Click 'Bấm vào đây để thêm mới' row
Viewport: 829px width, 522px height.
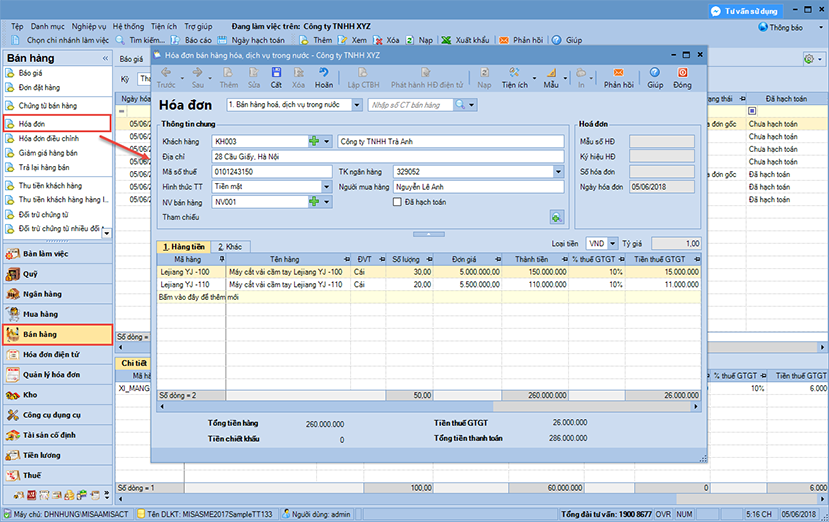pyautogui.click(x=429, y=297)
